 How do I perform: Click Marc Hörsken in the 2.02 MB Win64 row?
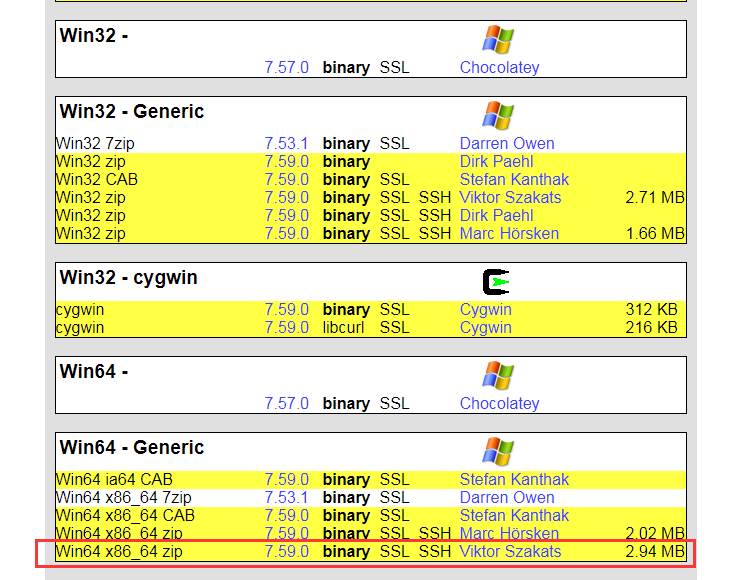tap(509, 534)
